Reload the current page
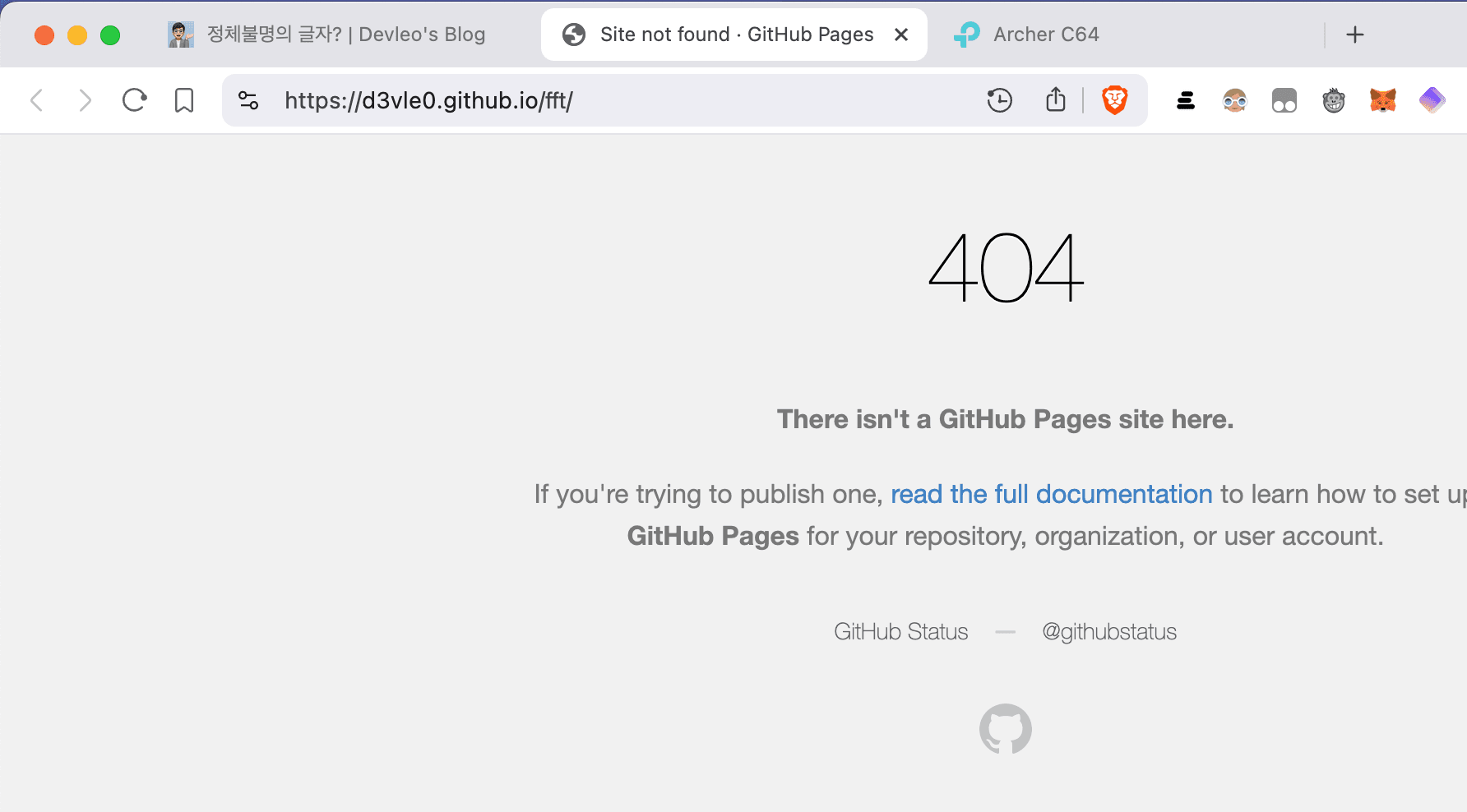Screen dimensions: 1467x812 pyautogui.click(x=134, y=100)
